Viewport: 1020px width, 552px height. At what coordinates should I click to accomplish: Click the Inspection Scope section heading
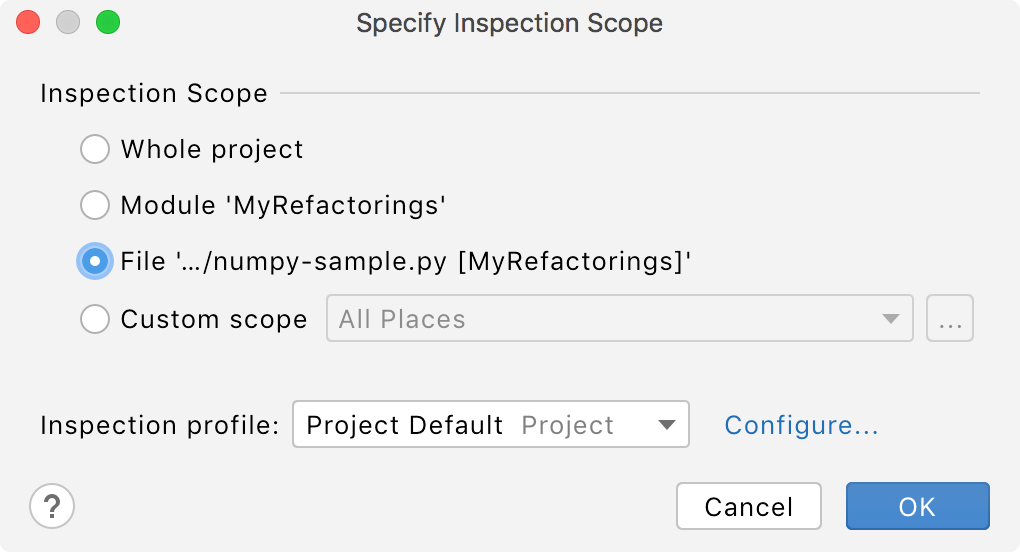coord(154,94)
